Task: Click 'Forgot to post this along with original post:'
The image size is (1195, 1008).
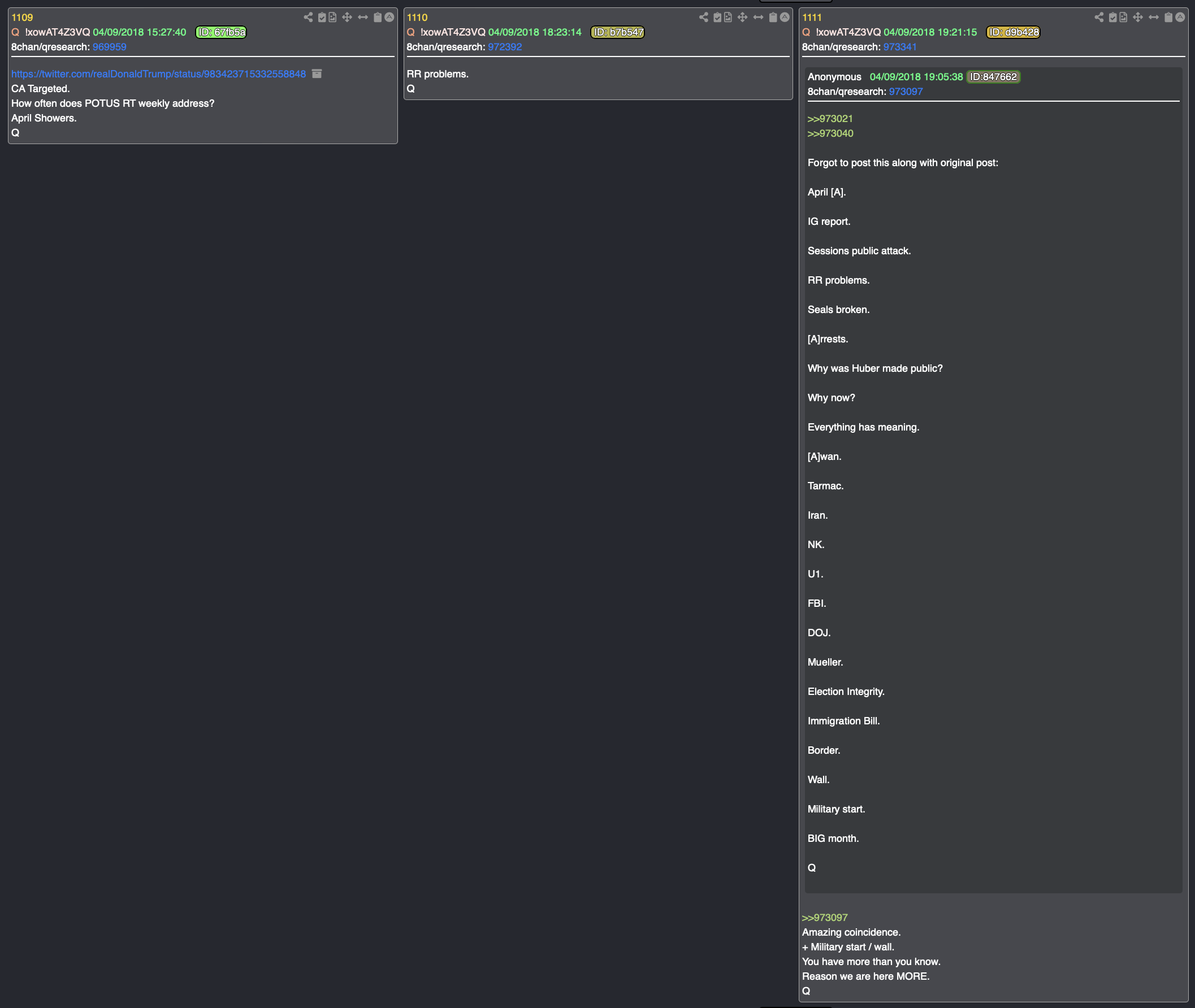Action: click(903, 163)
